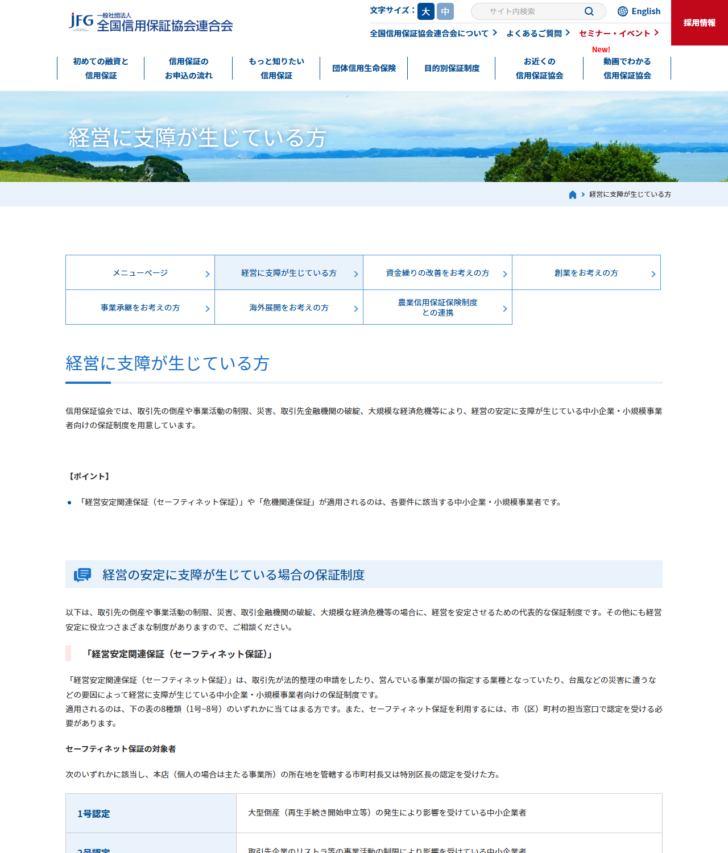Select 事業承継をお考えの方 tab
The width and height of the screenshot is (728, 853).
click(140, 307)
